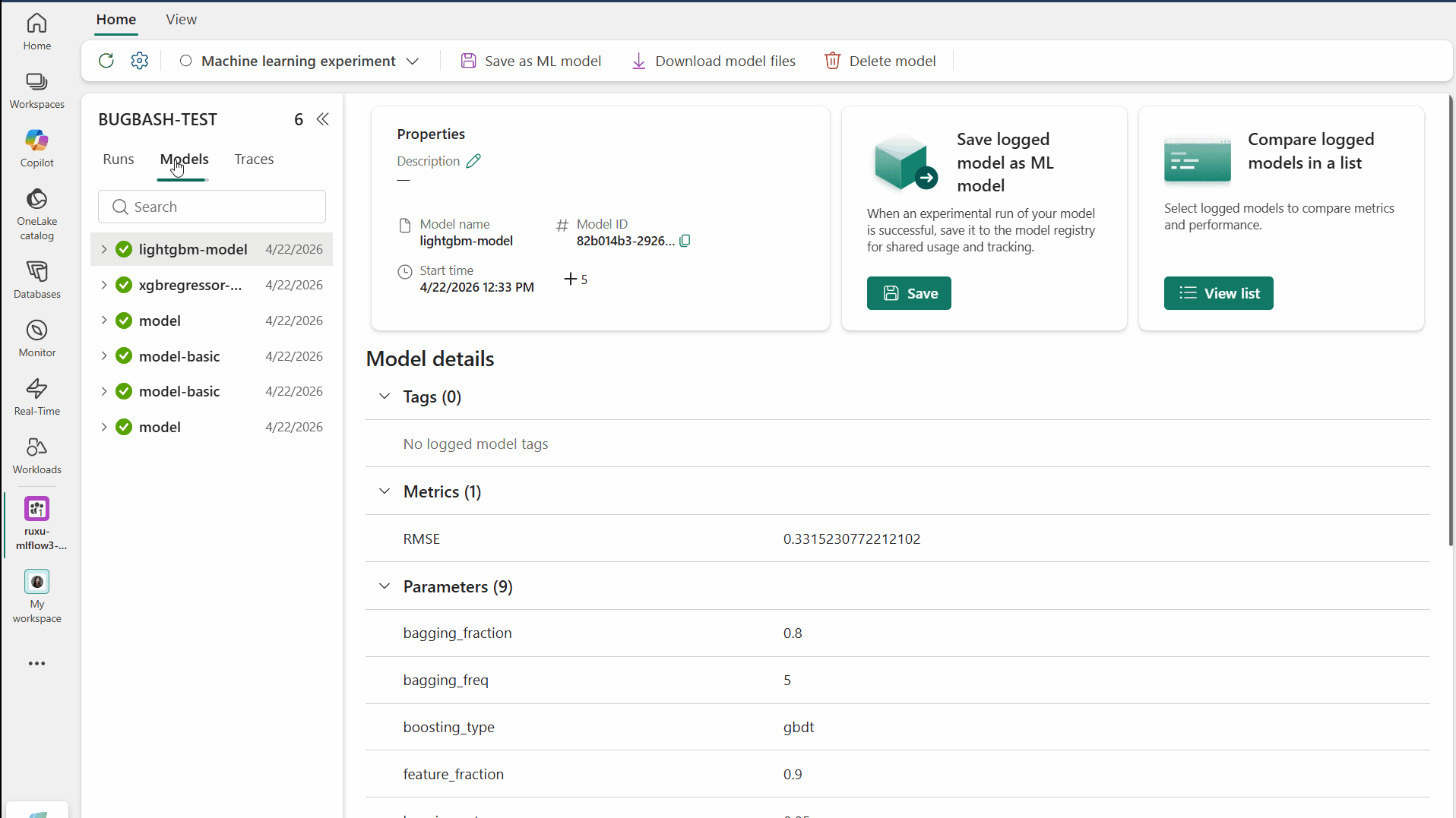The width and height of the screenshot is (1456, 818).
Task: Click the models Search field
Action: point(212,207)
